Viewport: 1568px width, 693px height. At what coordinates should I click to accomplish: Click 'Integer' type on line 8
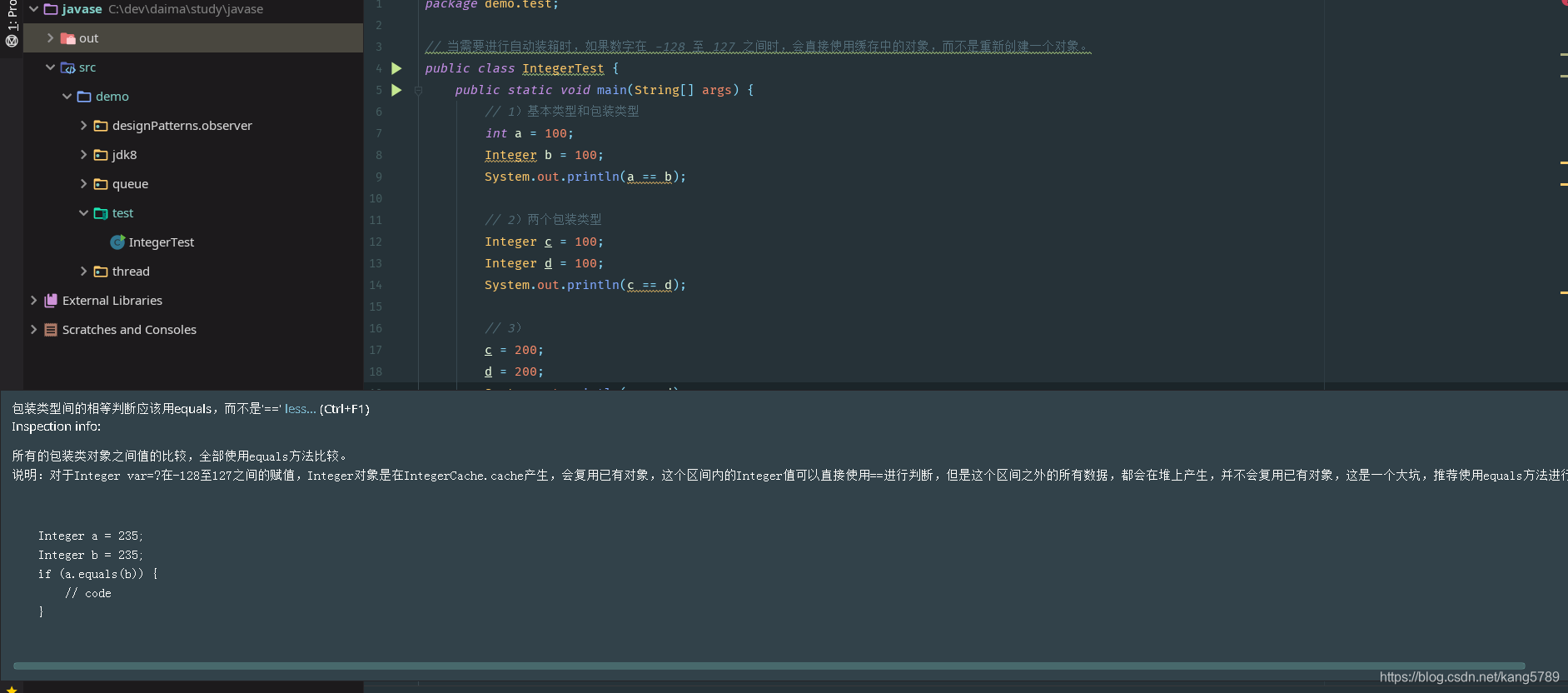click(510, 155)
